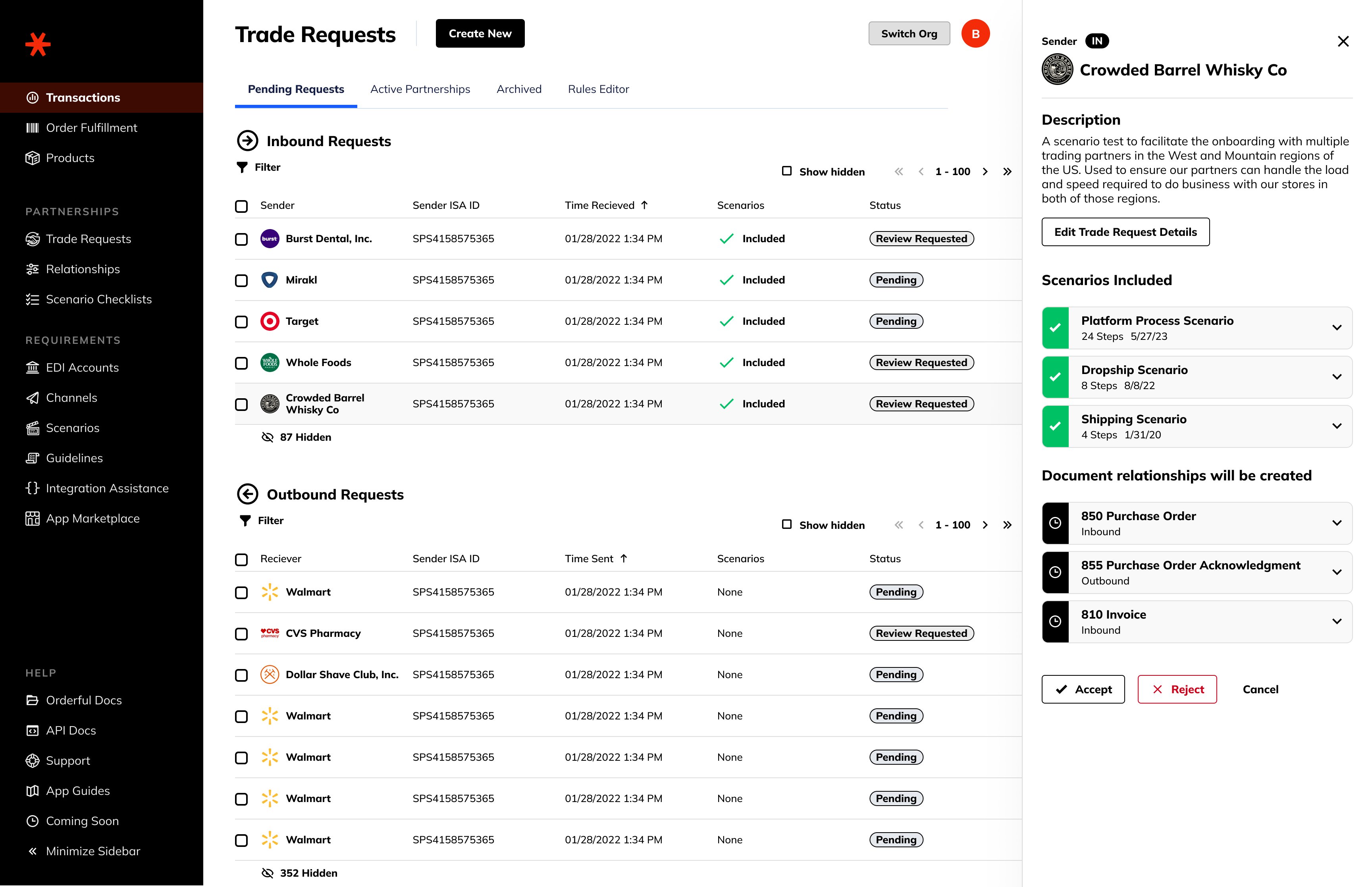Check the Crowded Barrel Whisky Co row
The image size is (1372, 887).
tap(241, 404)
